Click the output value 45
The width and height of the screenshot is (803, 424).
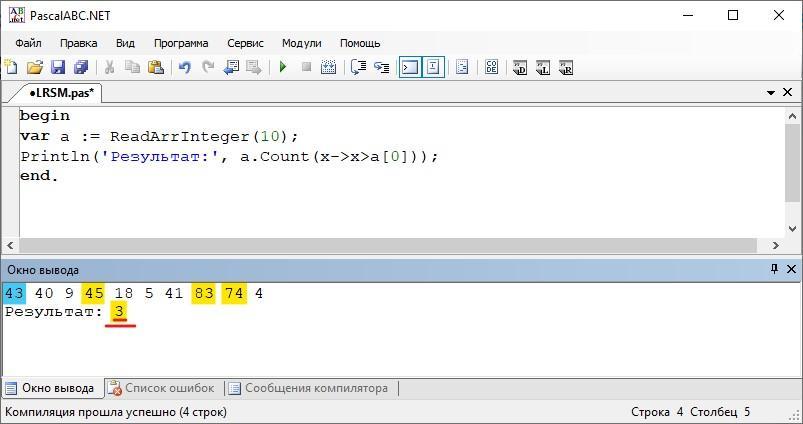[94, 293]
